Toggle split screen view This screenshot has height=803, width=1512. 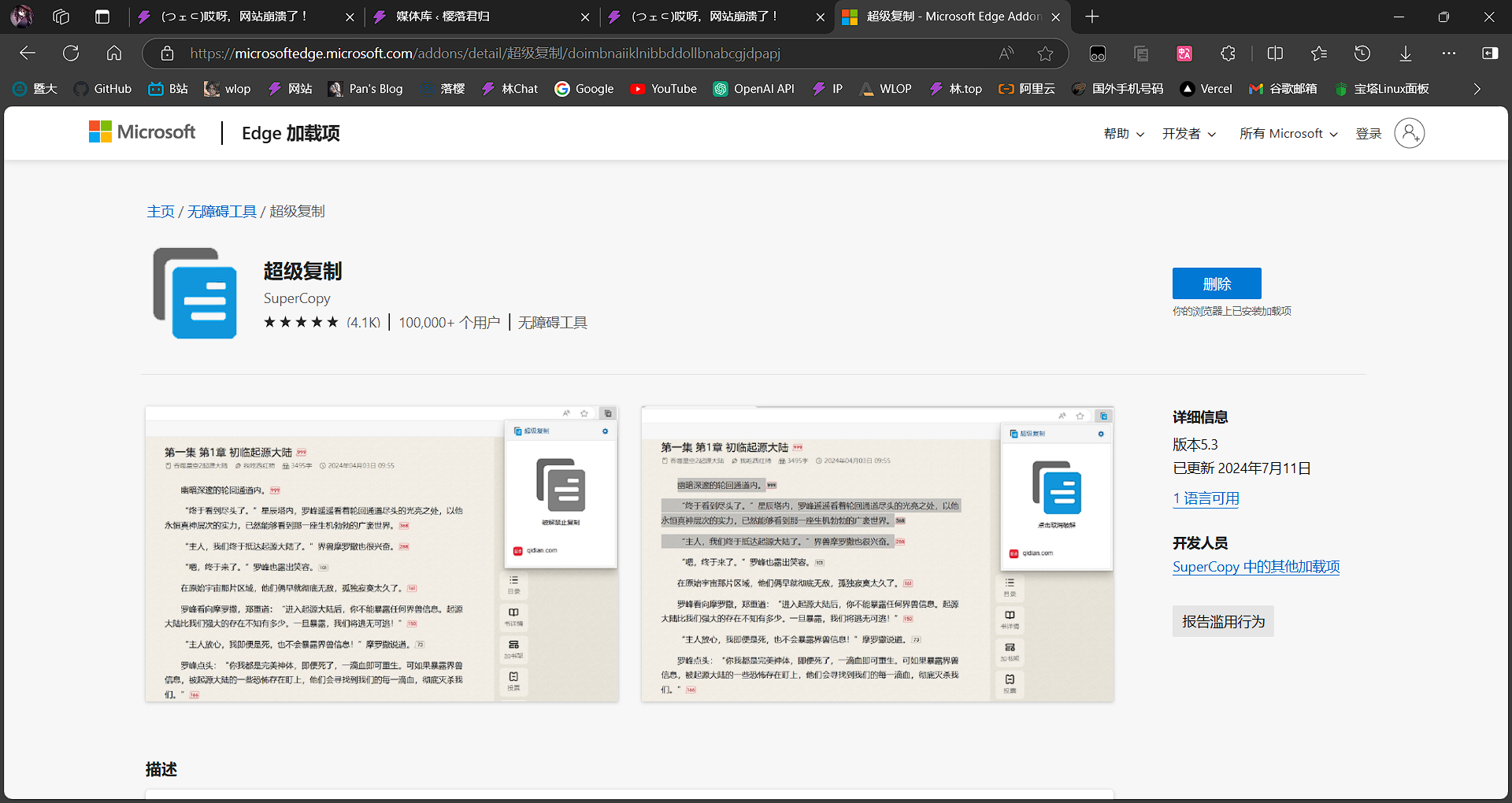pos(1275,54)
